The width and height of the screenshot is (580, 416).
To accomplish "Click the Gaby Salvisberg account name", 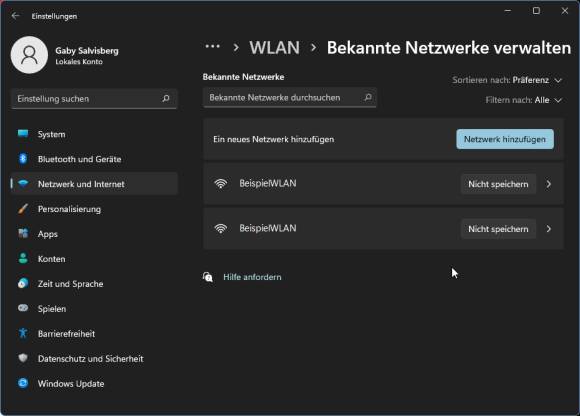I will point(87,51).
